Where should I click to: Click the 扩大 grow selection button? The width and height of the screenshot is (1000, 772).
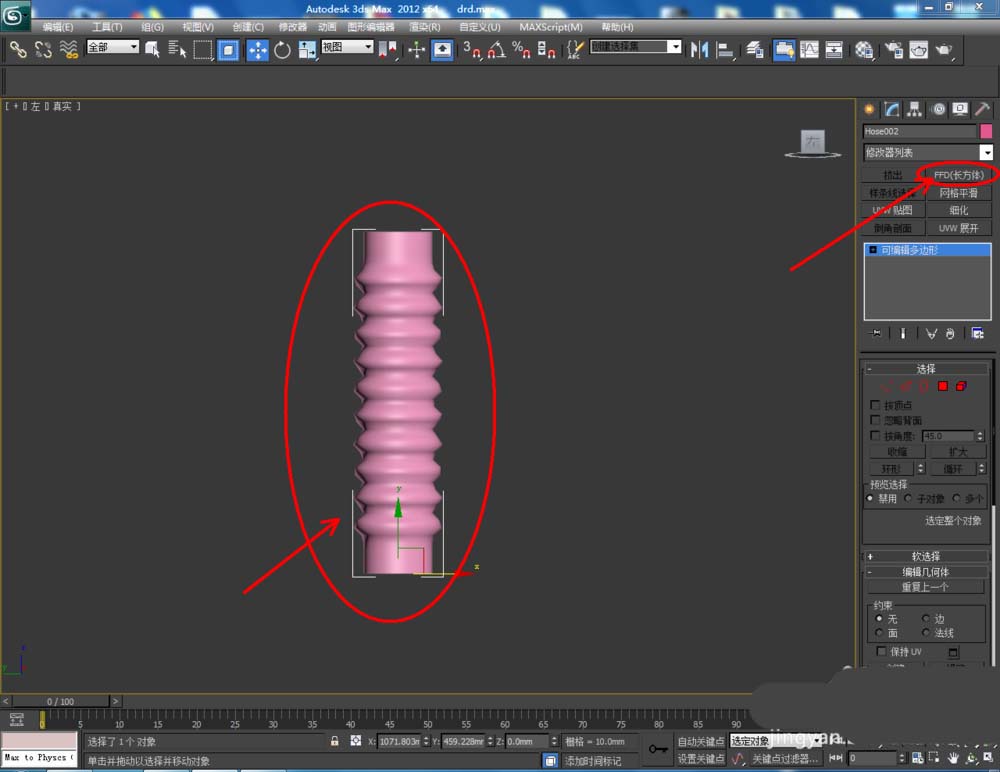958,452
